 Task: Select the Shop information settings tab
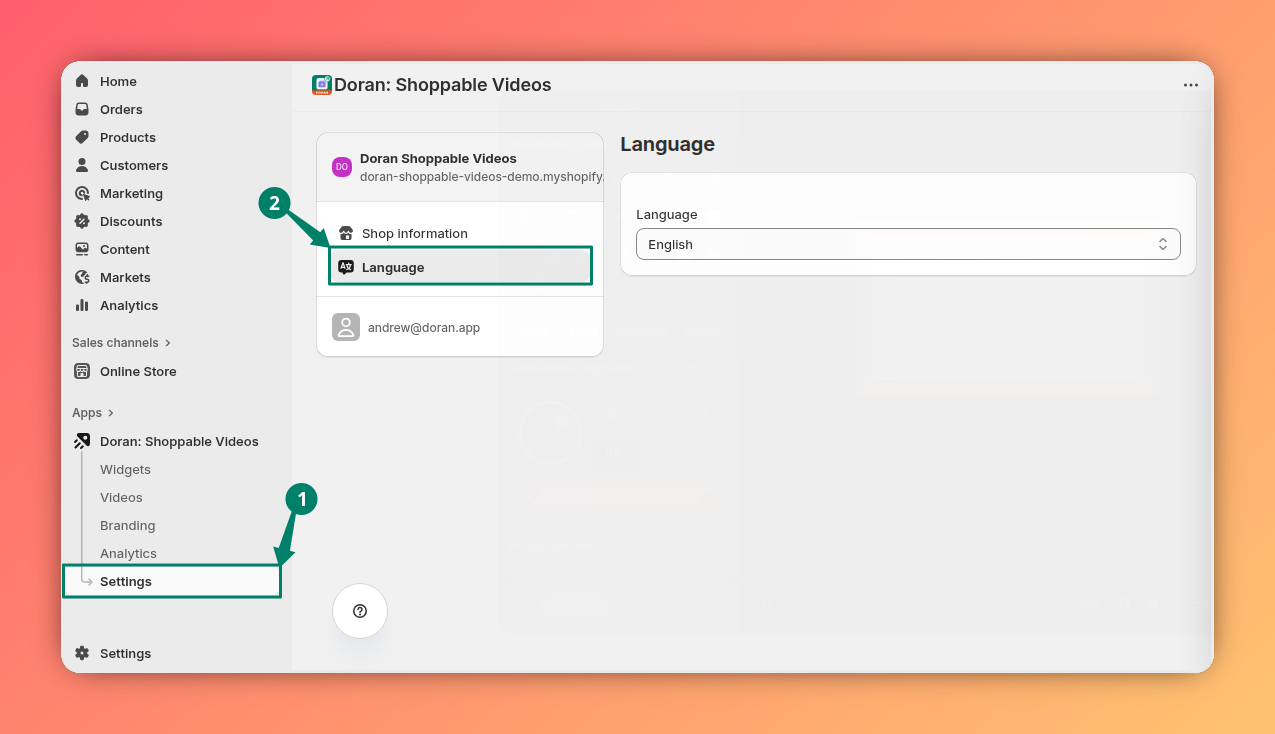point(460,233)
